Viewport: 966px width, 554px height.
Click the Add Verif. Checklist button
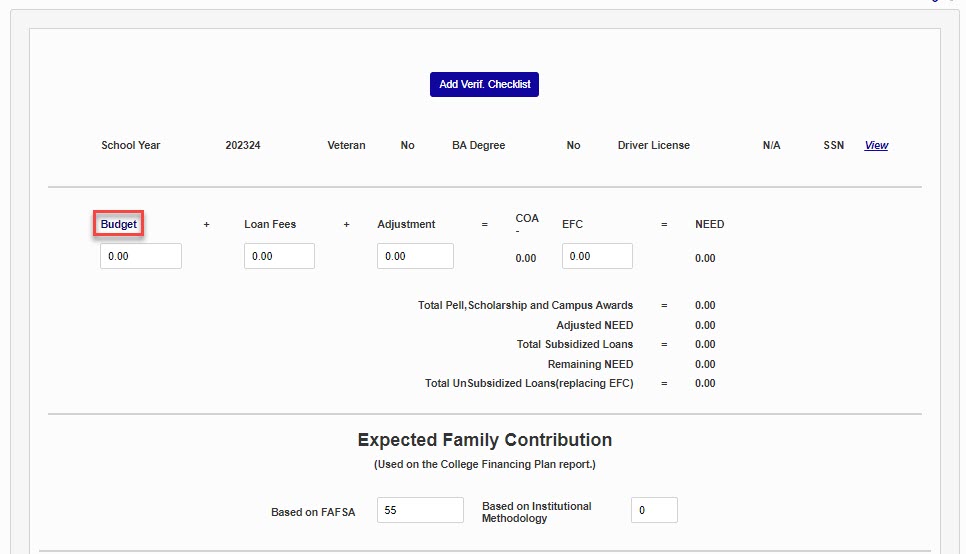pyautogui.click(x=484, y=85)
